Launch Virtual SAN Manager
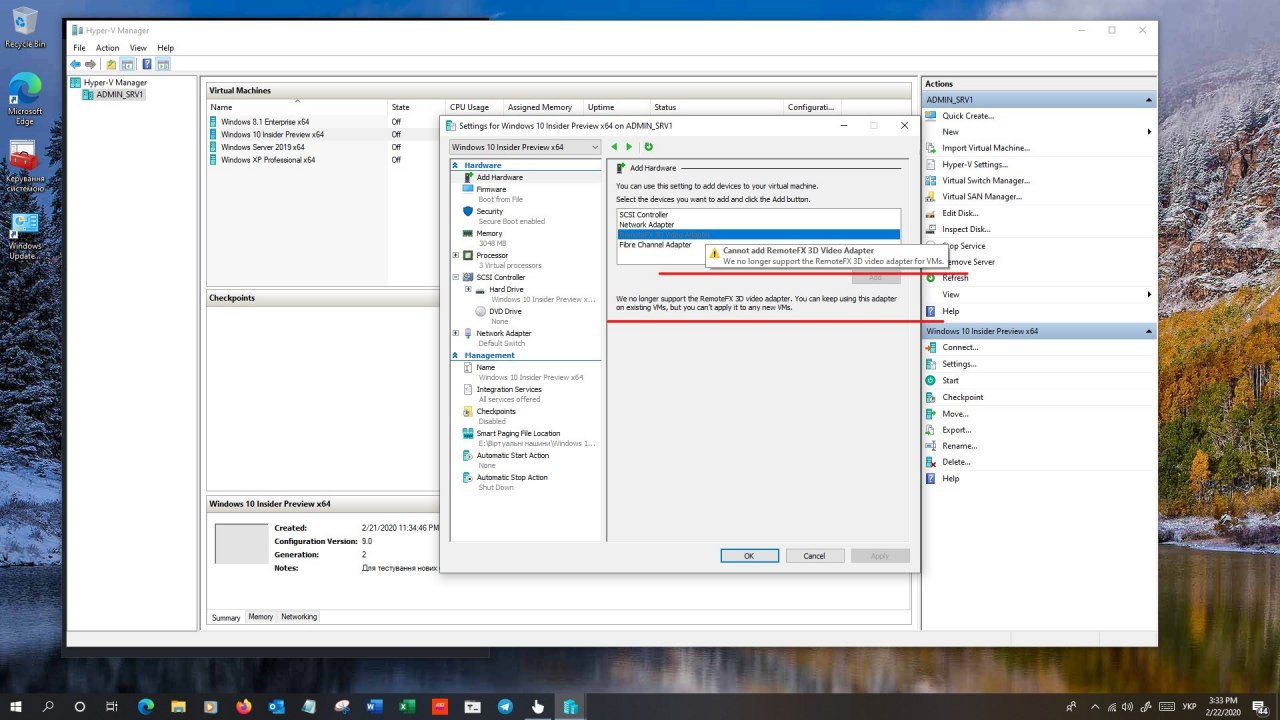The image size is (1280, 720). click(982, 196)
